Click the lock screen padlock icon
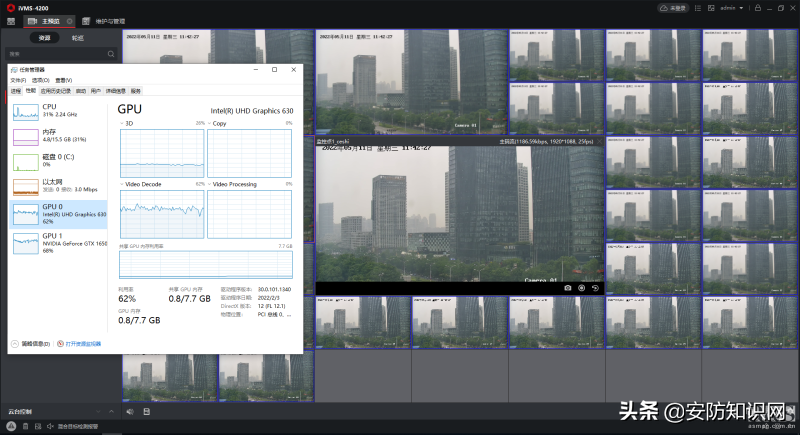Image resolution: width=800 pixels, height=435 pixels. (x=758, y=8)
